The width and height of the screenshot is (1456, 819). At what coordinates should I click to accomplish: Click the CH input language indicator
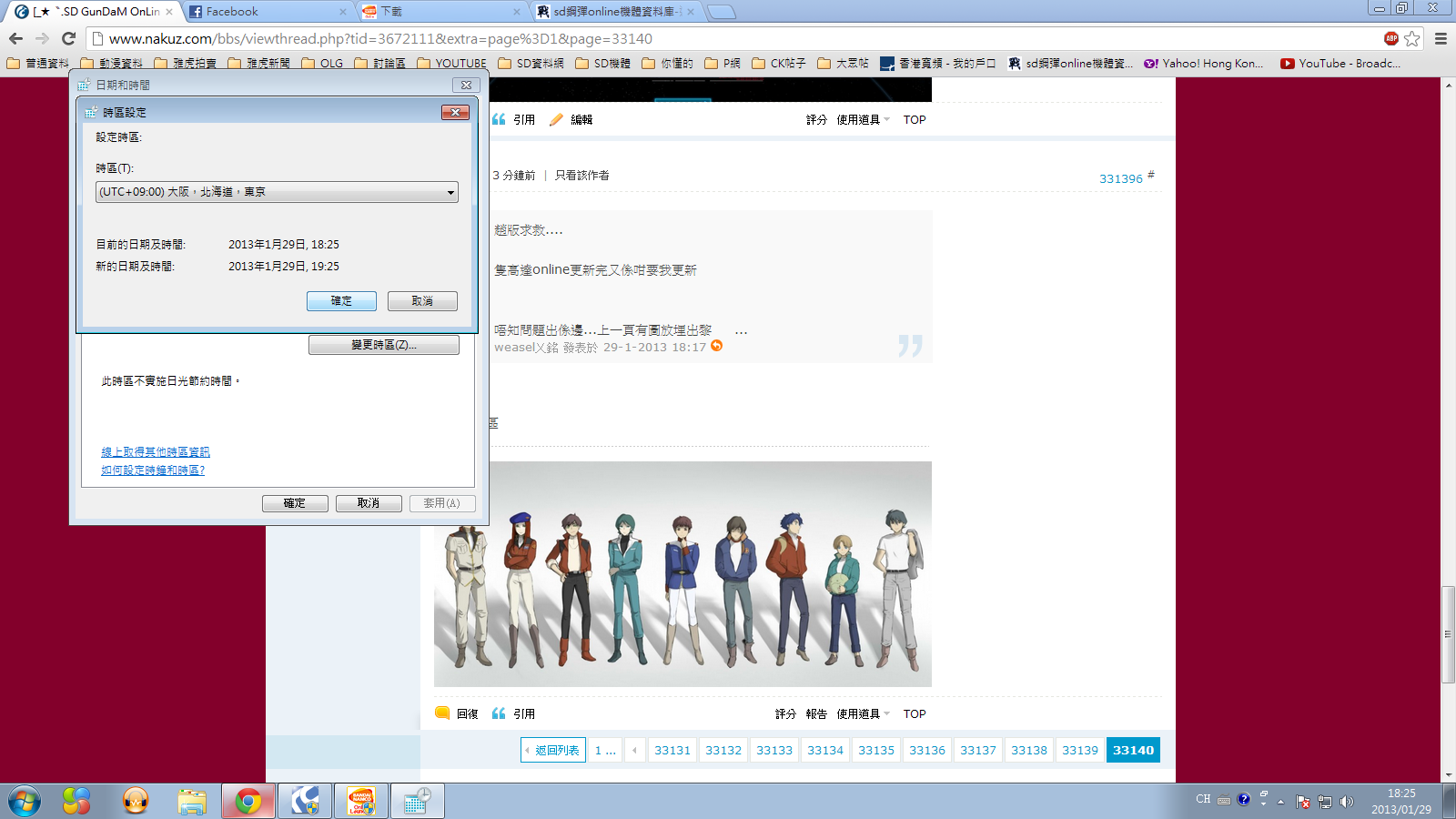click(1203, 799)
